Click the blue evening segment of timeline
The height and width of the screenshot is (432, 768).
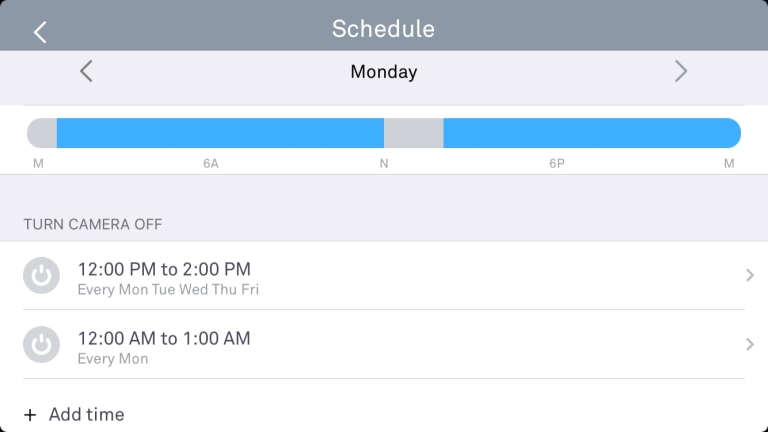(592, 133)
